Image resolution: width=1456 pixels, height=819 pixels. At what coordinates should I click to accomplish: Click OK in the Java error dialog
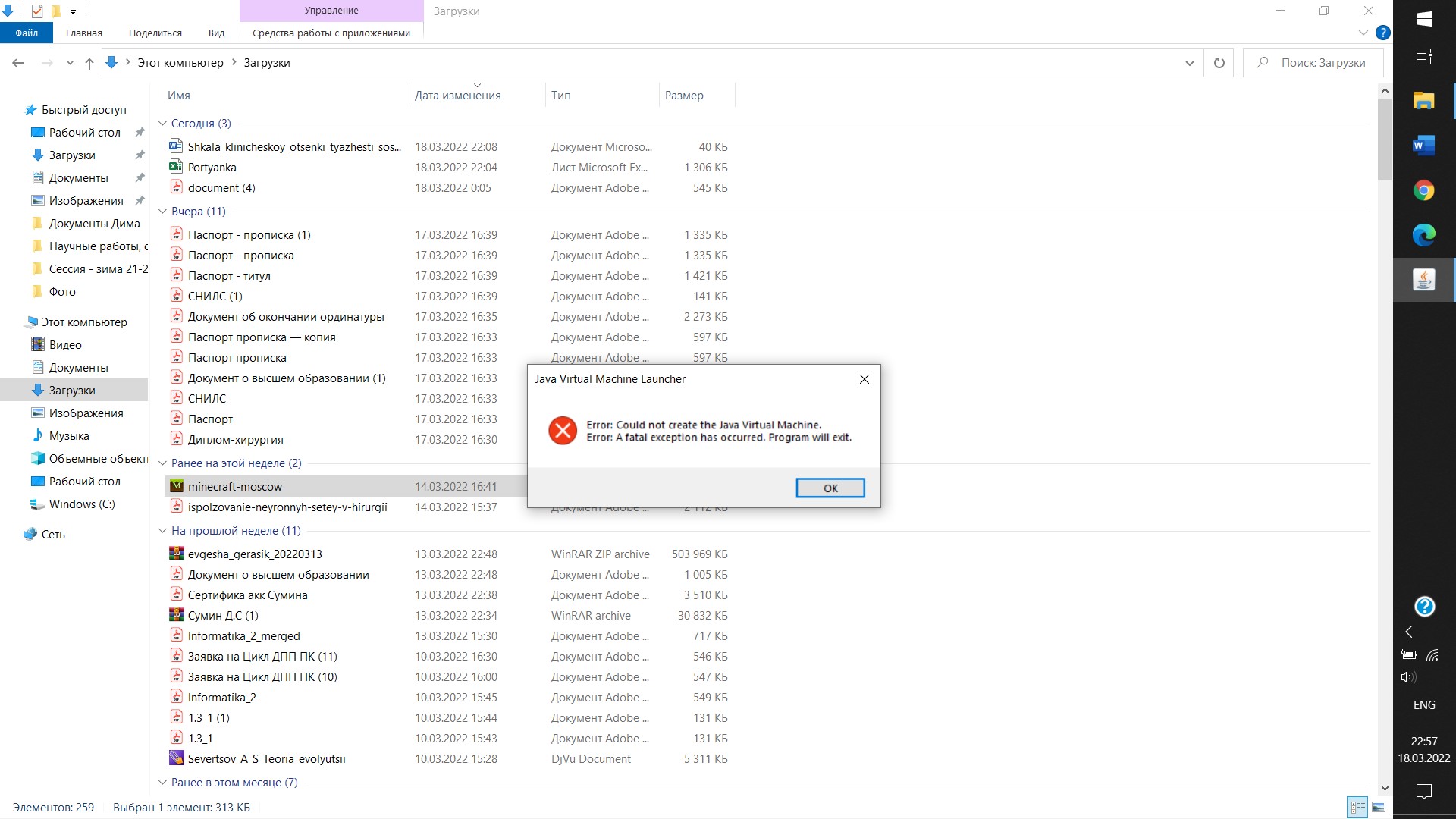(830, 488)
